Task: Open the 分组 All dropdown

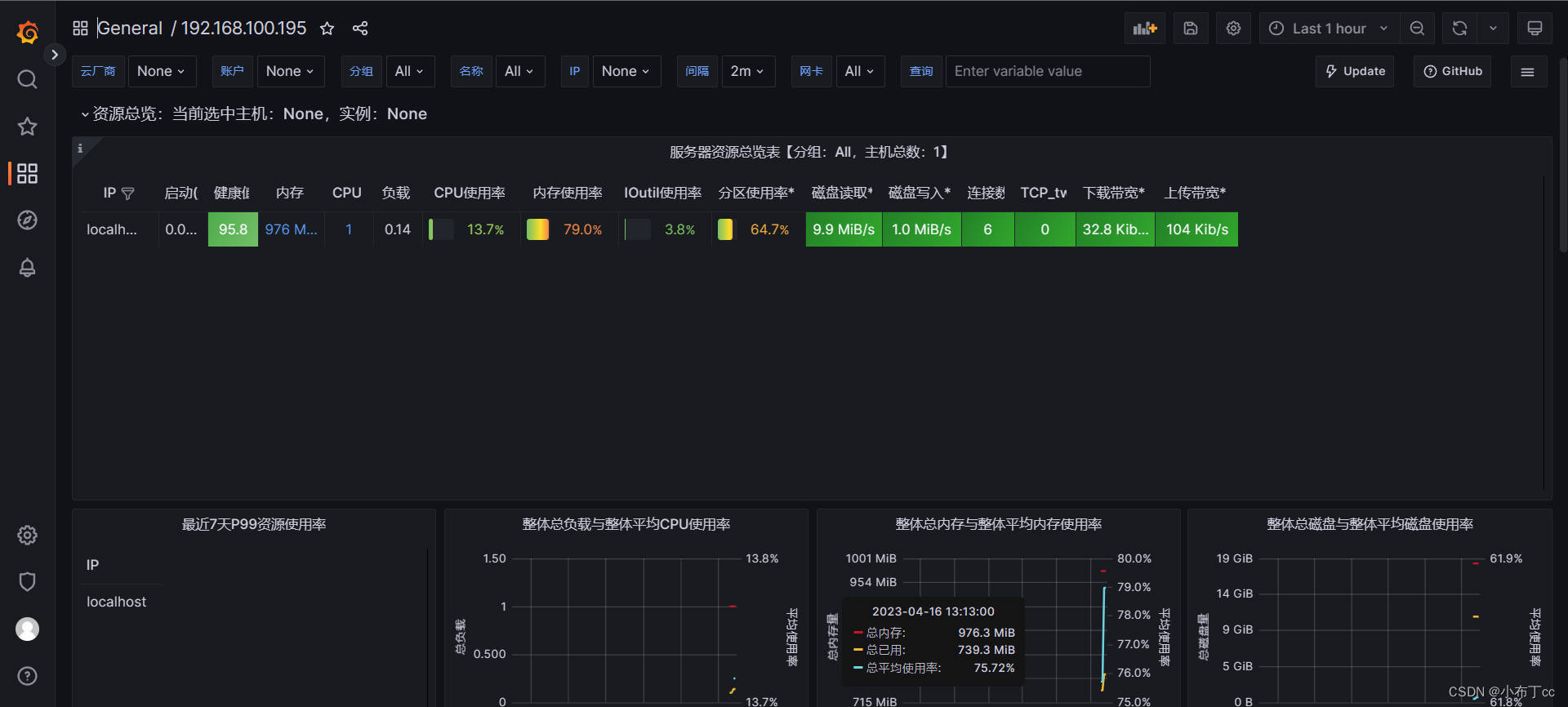Action: (x=410, y=72)
